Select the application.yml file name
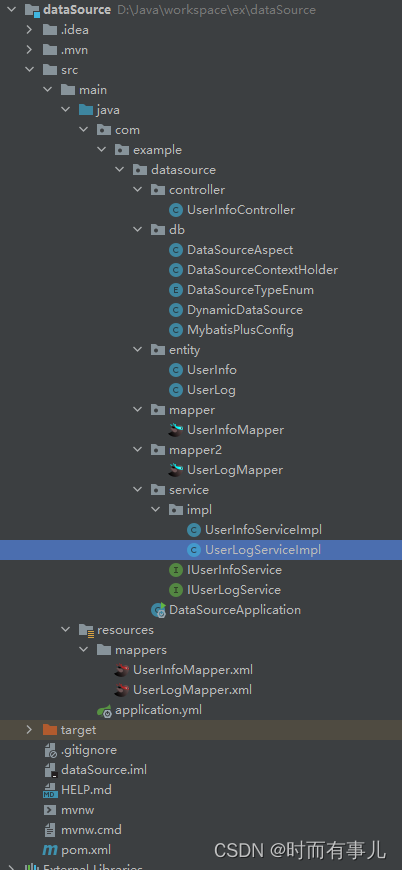Screen dimensions: 402x870 (x=159, y=710)
